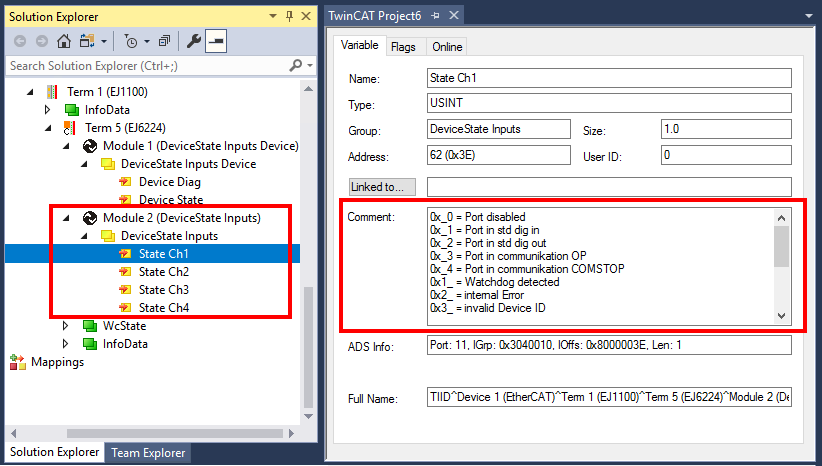
Task: Click the tree vertical scrollbar up arrow
Action: (308, 89)
